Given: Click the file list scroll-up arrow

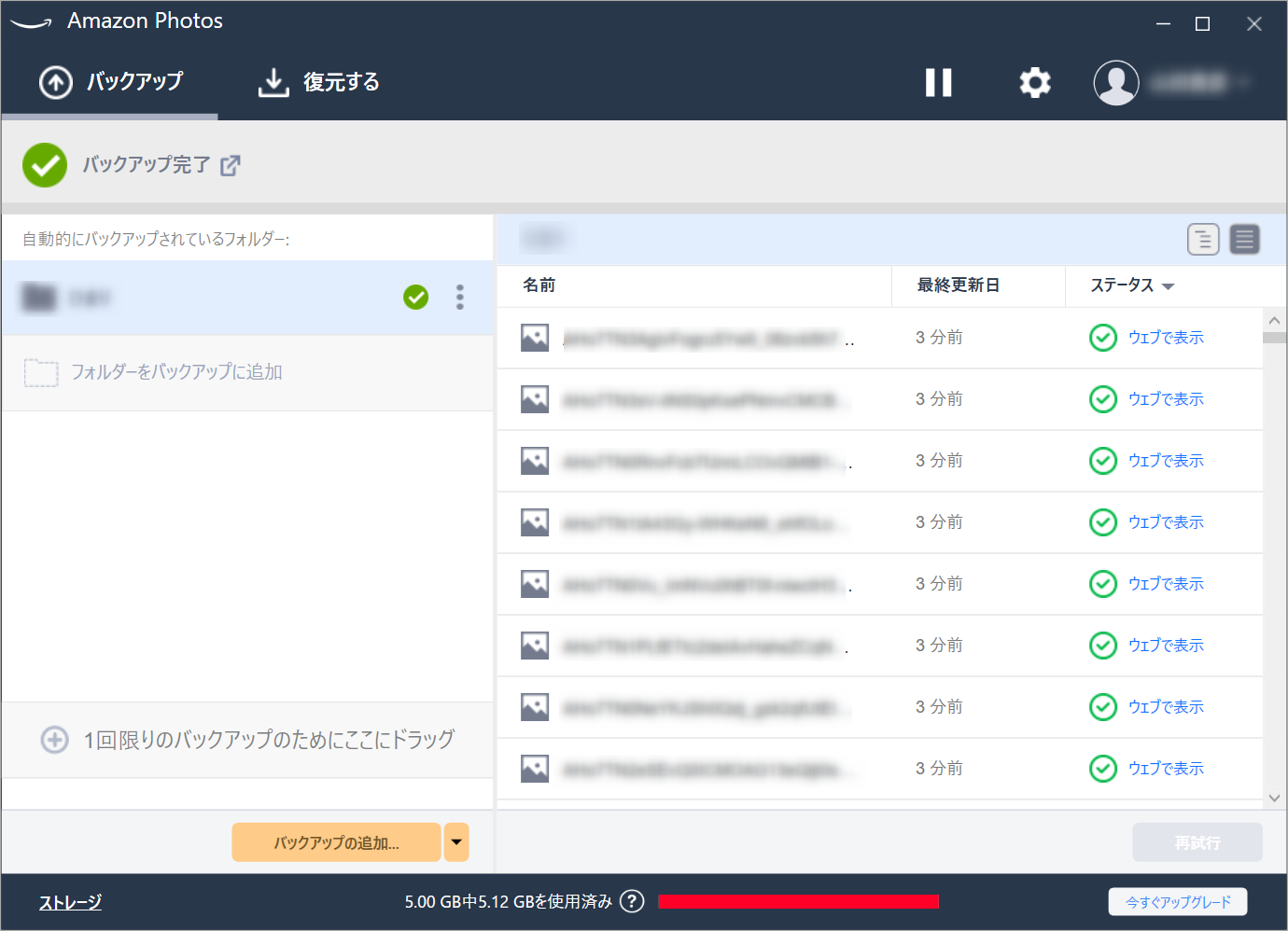Looking at the screenshot, I should 1274,320.
